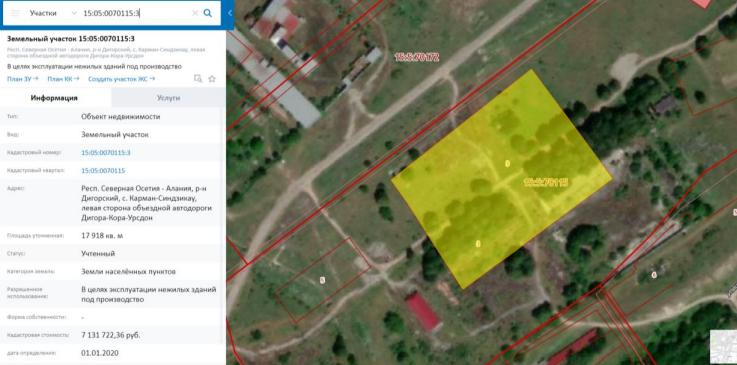Follow the Создать участок ЖС link
Screen dimensions: 737x365
point(122,79)
